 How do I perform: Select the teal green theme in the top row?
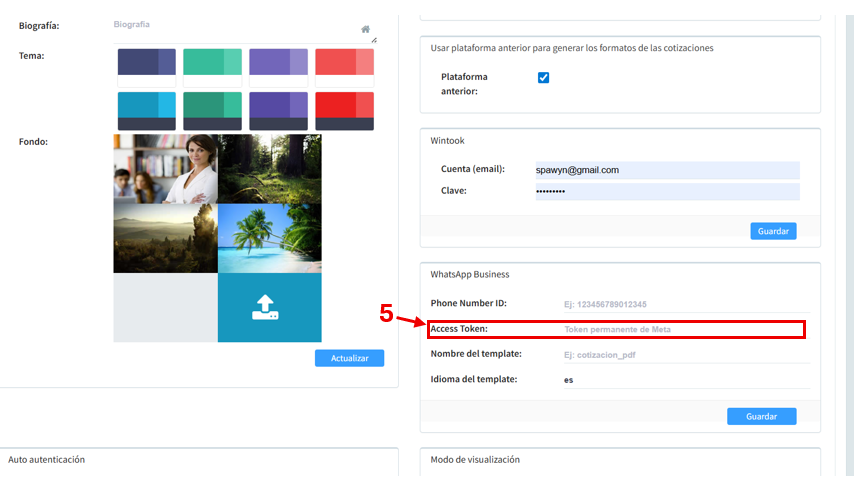click(x=212, y=62)
